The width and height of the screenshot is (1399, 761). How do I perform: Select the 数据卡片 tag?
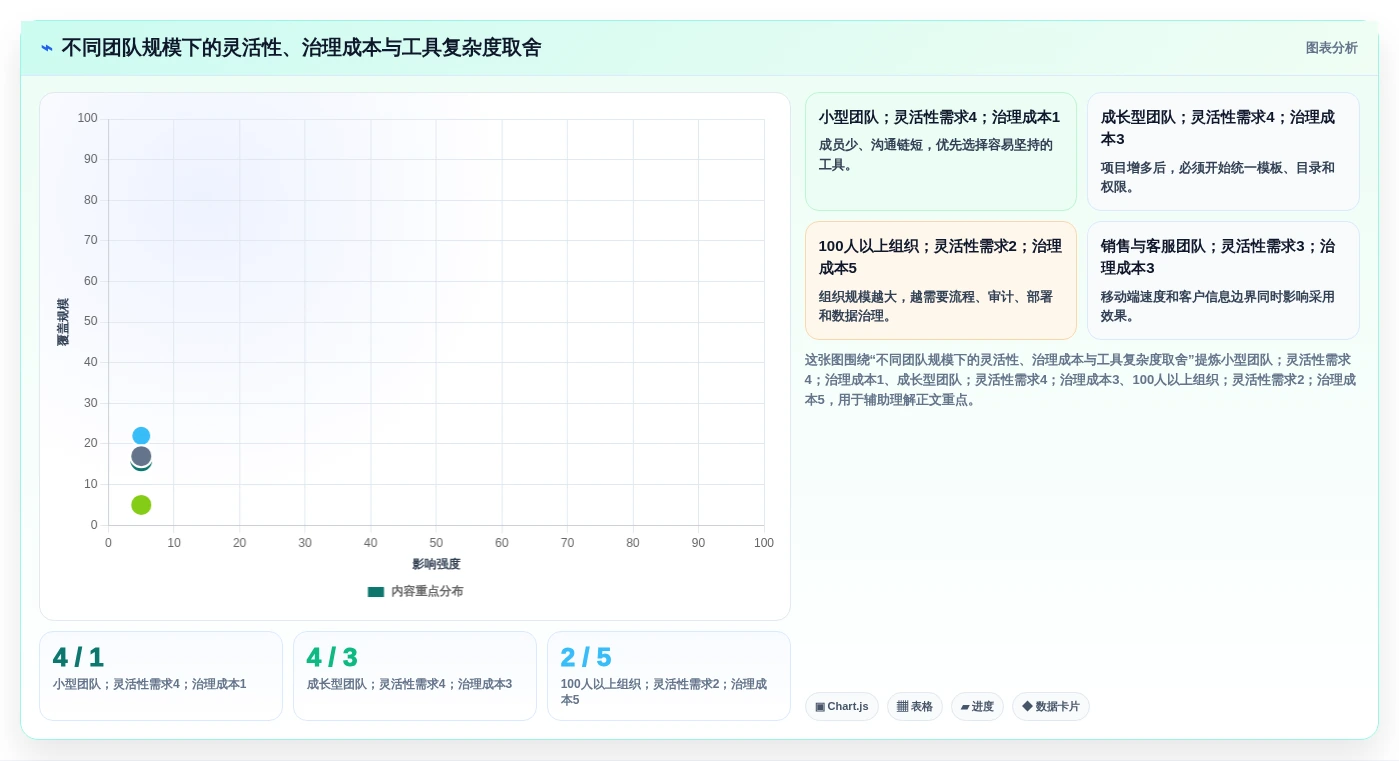(x=1051, y=707)
